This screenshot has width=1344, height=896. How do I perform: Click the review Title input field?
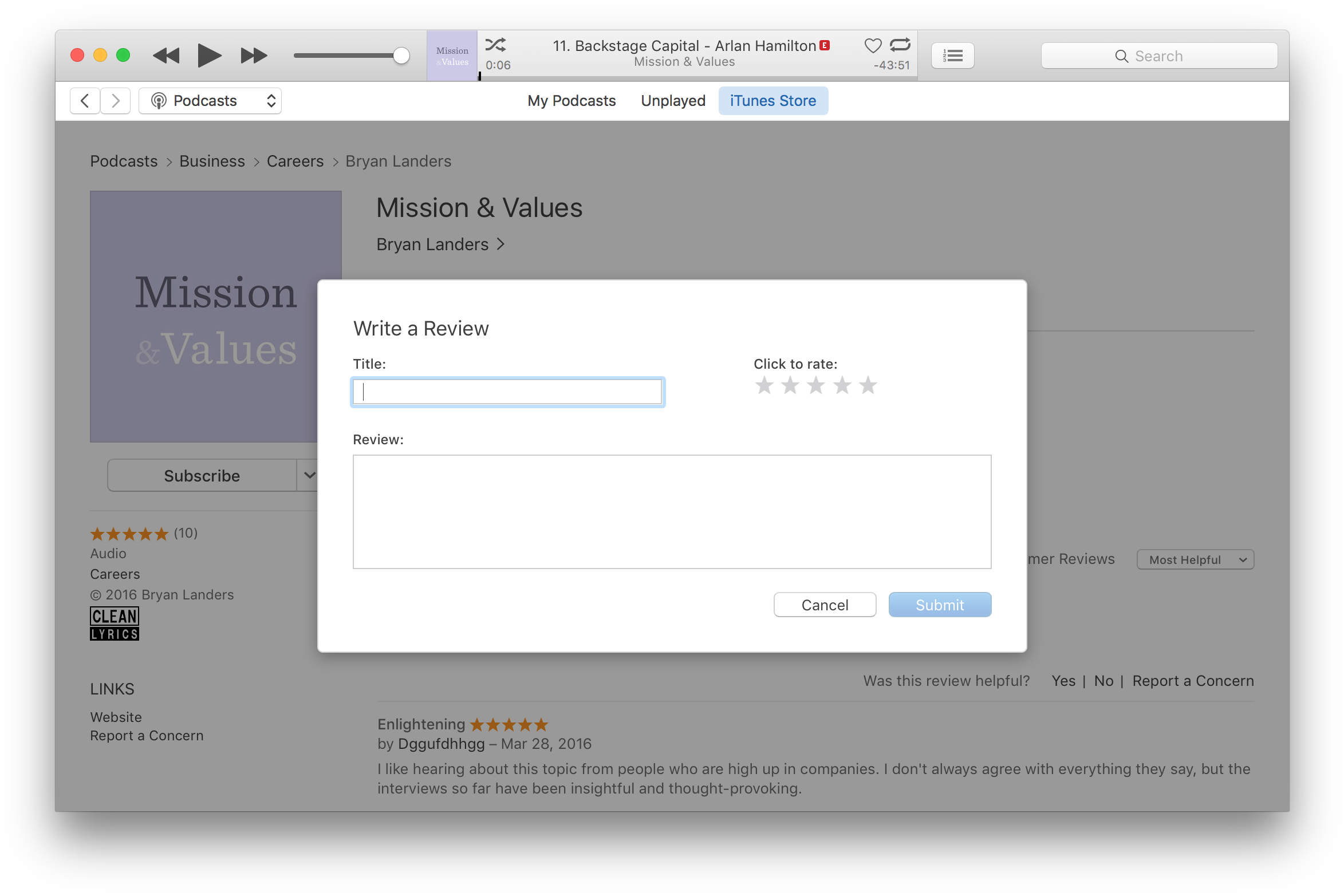[x=507, y=392]
